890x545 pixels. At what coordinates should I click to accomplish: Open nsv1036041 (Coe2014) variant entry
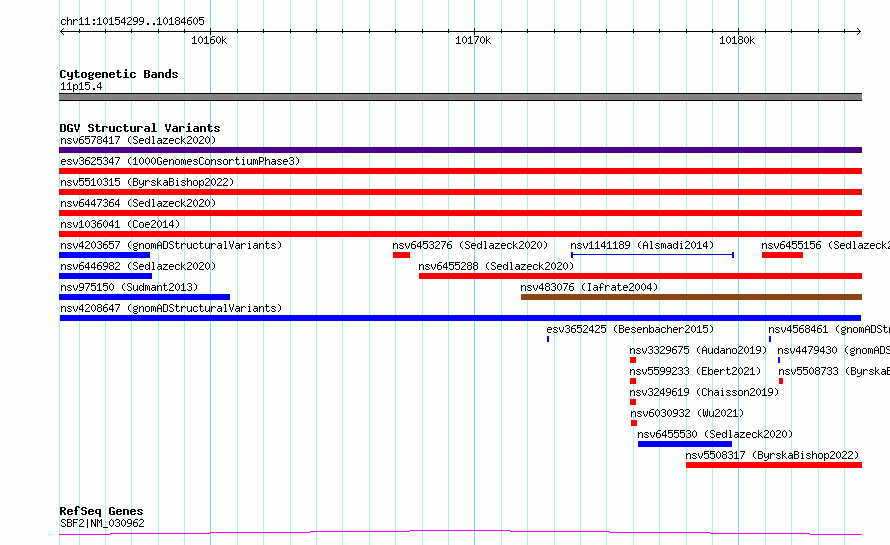click(120, 224)
